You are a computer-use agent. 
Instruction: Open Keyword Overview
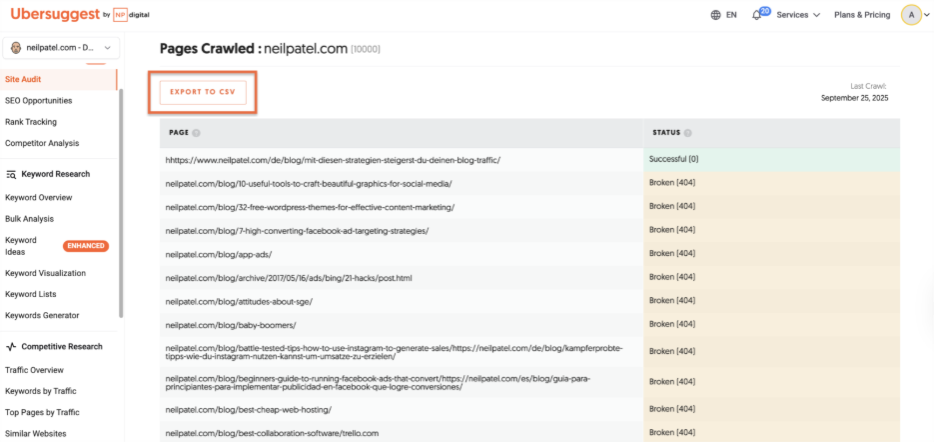(39, 198)
